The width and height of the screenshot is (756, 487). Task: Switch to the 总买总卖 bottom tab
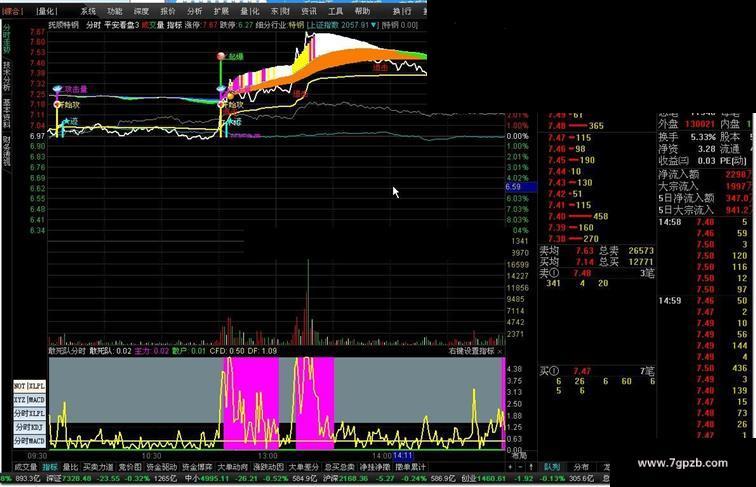(339, 467)
